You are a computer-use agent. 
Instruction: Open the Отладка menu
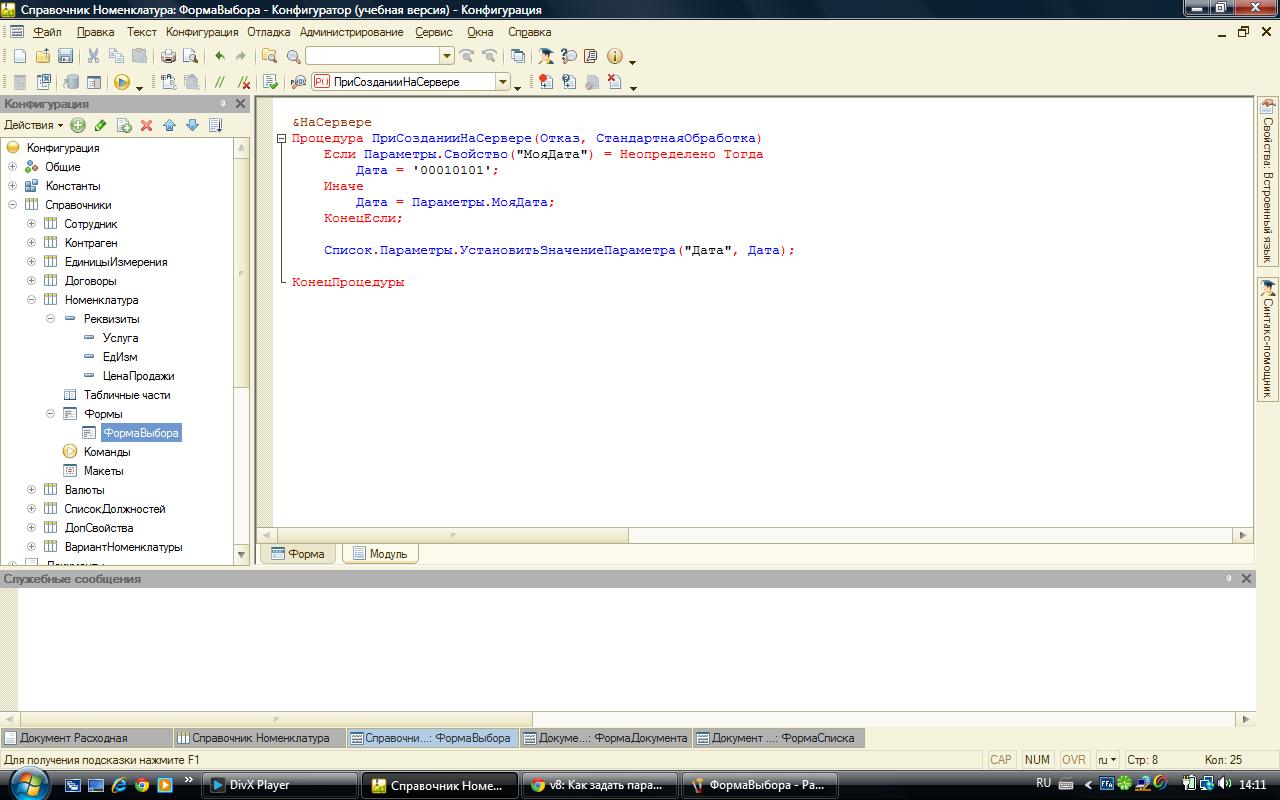268,32
